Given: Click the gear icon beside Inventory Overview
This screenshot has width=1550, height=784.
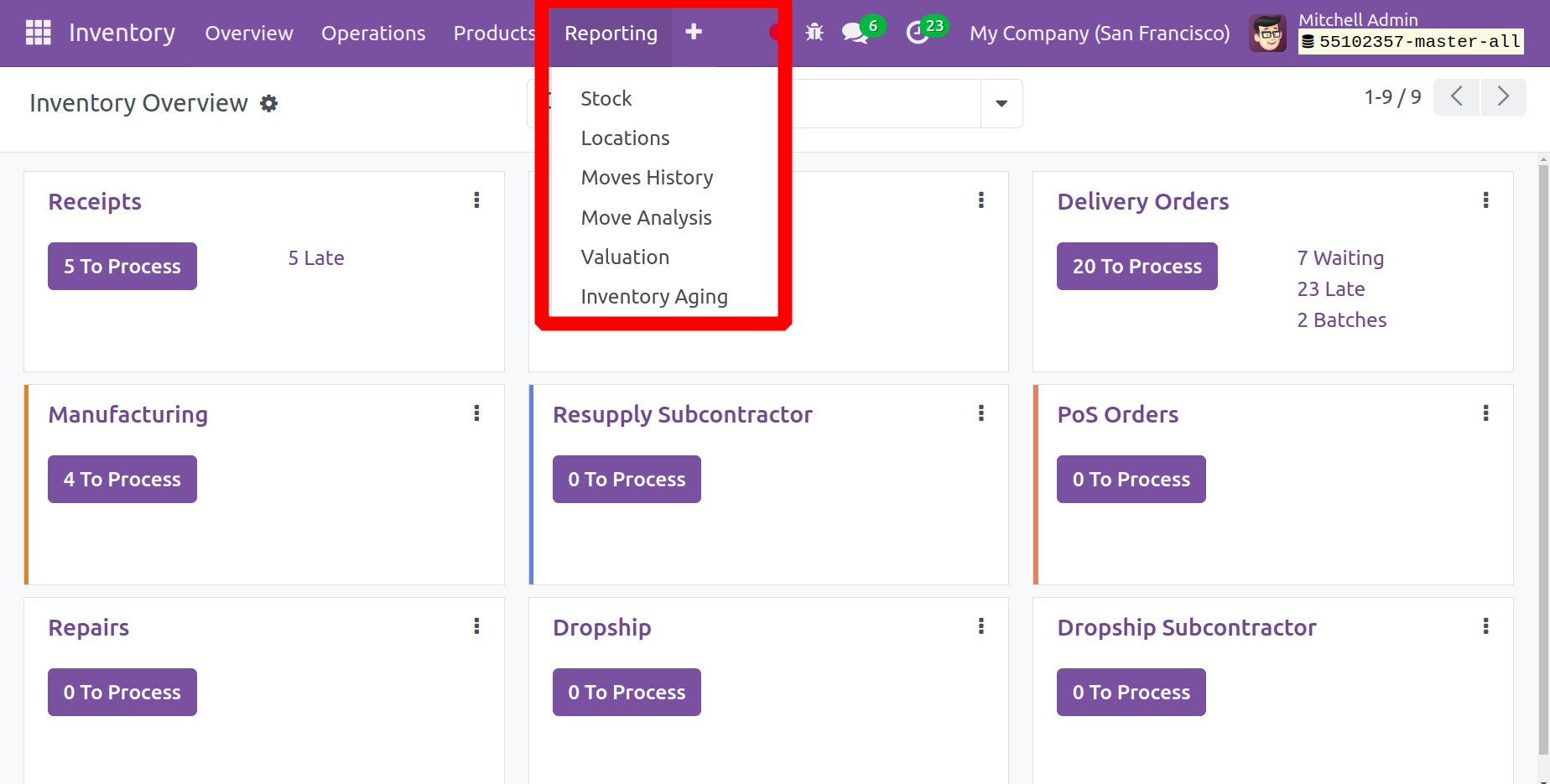Looking at the screenshot, I should click(268, 103).
